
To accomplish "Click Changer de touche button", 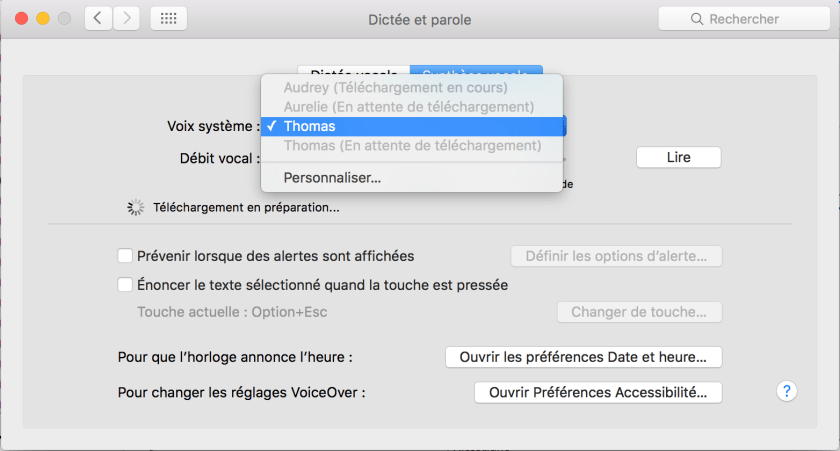I will click(x=639, y=312).
